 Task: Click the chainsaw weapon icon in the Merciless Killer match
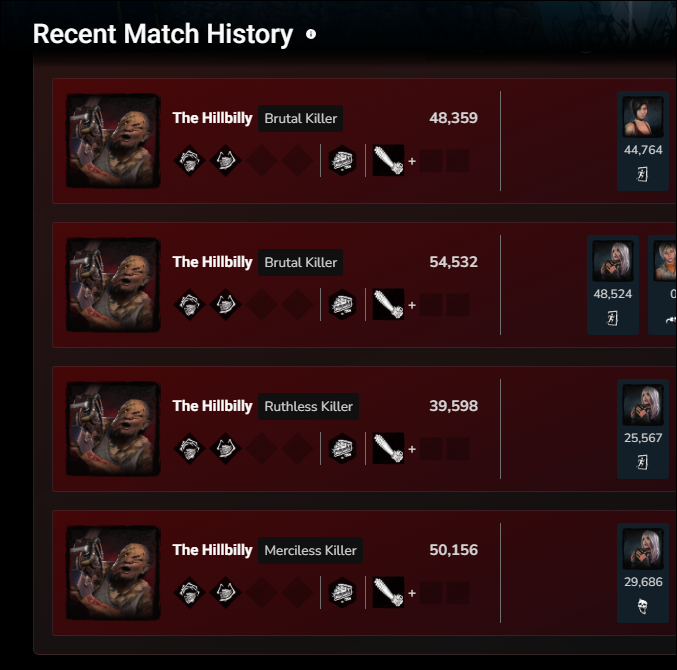(388, 592)
